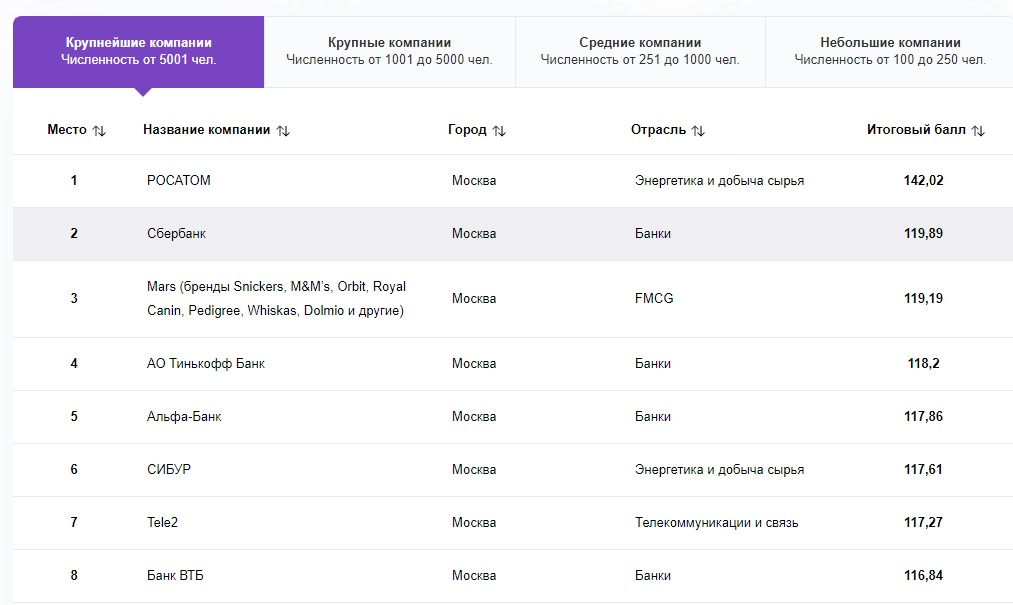Click FMCG industry cell for Mars

tap(654, 298)
